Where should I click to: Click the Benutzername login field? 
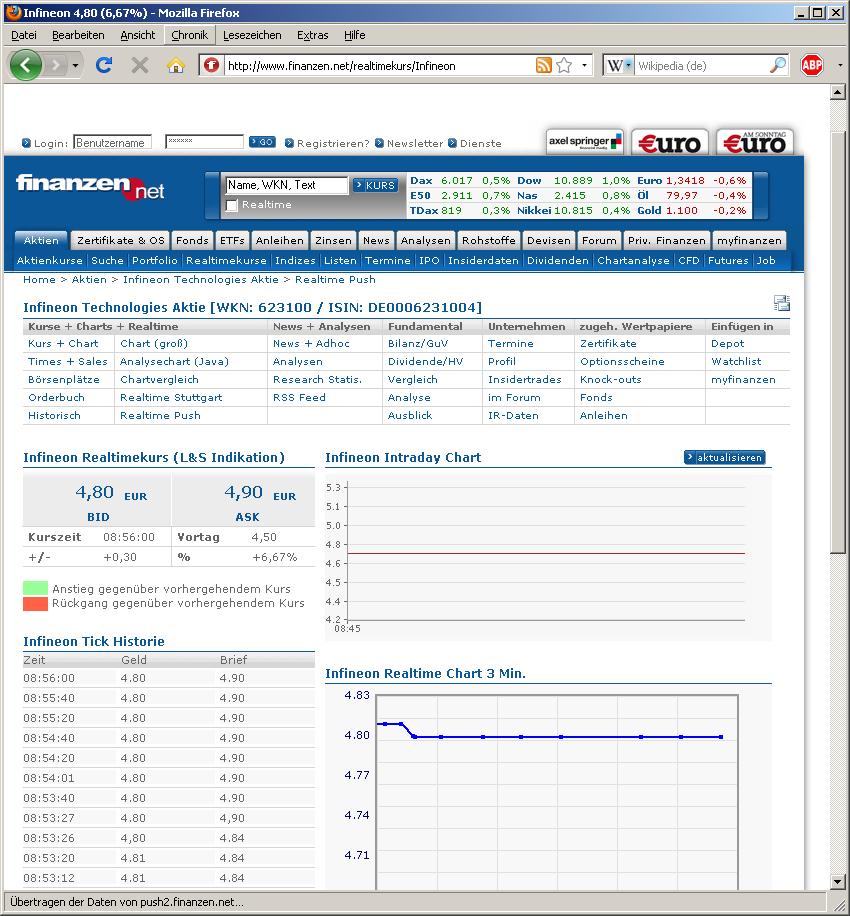point(112,143)
